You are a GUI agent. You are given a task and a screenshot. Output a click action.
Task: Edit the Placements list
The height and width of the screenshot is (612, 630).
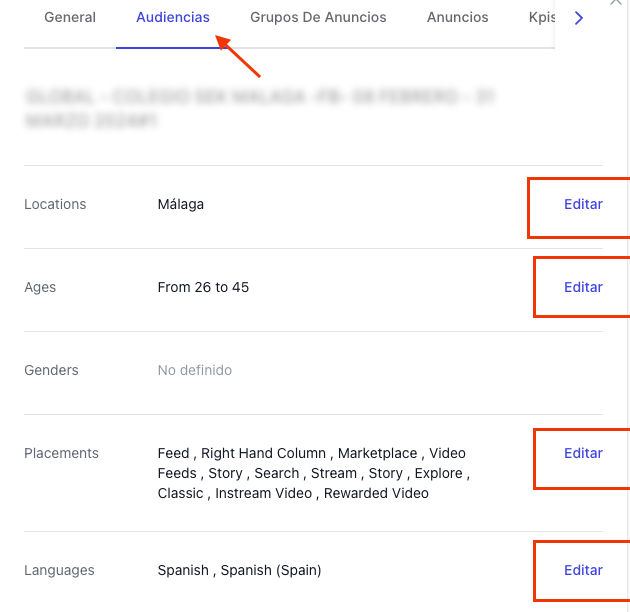click(x=583, y=453)
